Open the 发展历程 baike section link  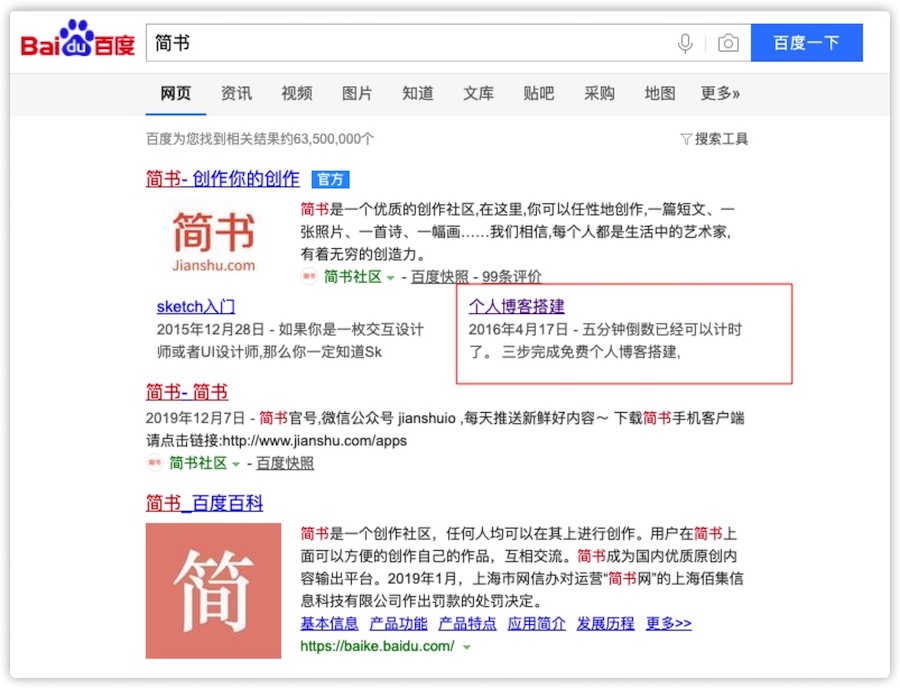[606, 623]
